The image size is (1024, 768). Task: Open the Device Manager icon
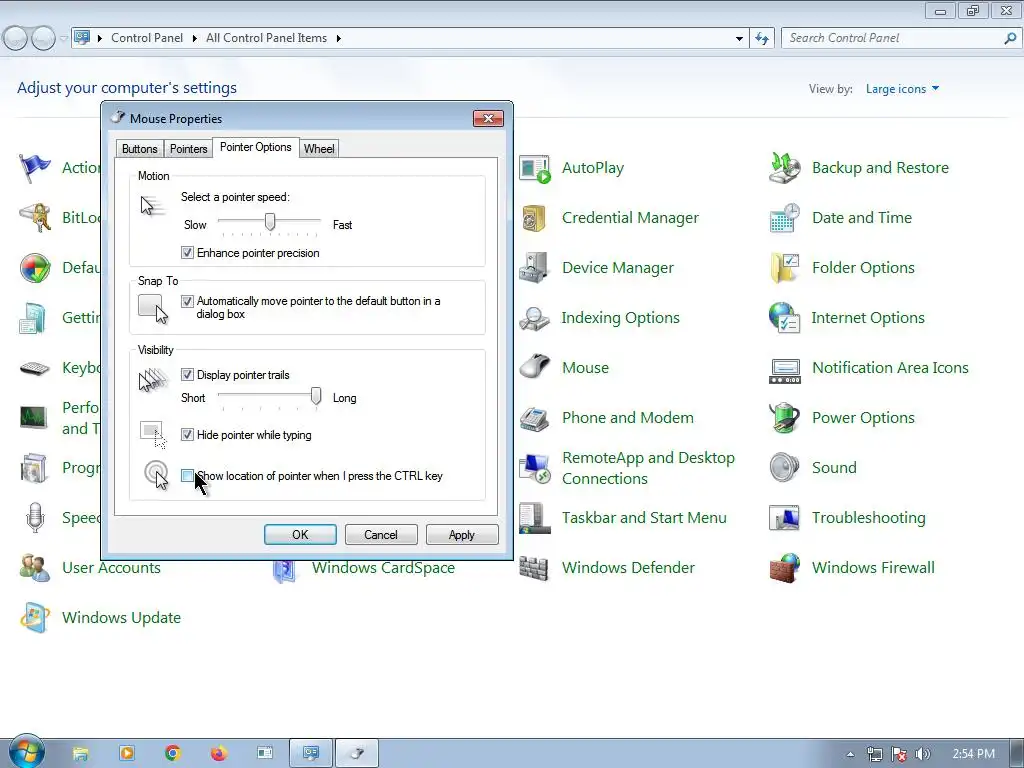coord(535,268)
